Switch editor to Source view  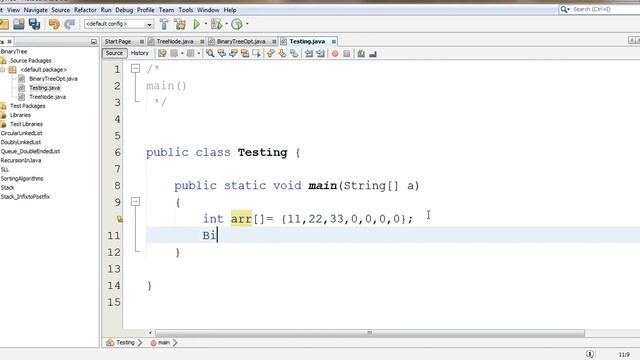[114, 53]
